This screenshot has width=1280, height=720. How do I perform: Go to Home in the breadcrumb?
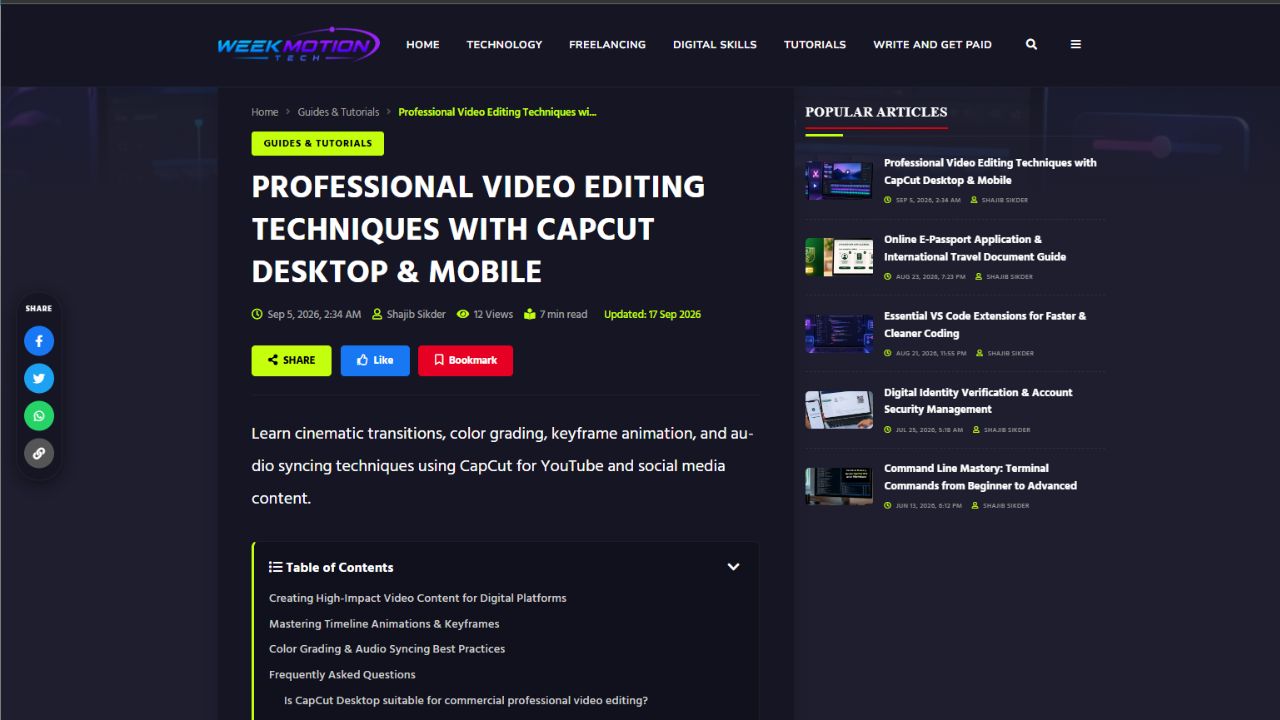pyautogui.click(x=265, y=112)
